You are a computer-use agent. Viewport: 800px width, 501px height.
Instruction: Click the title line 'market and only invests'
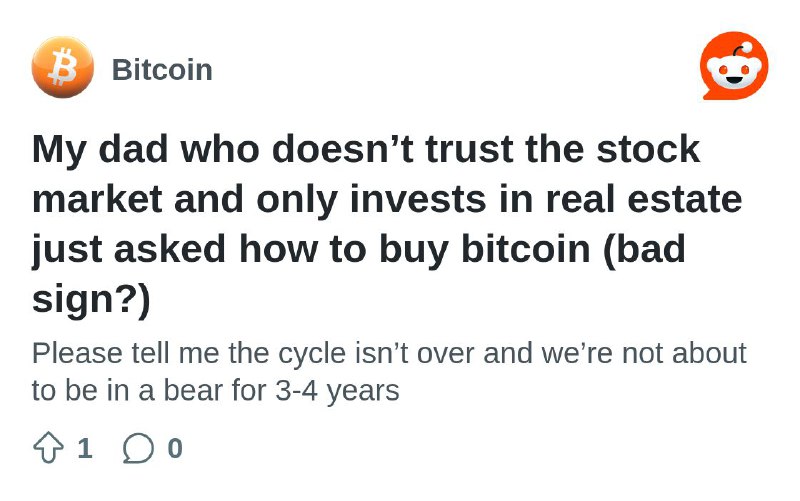click(x=387, y=199)
